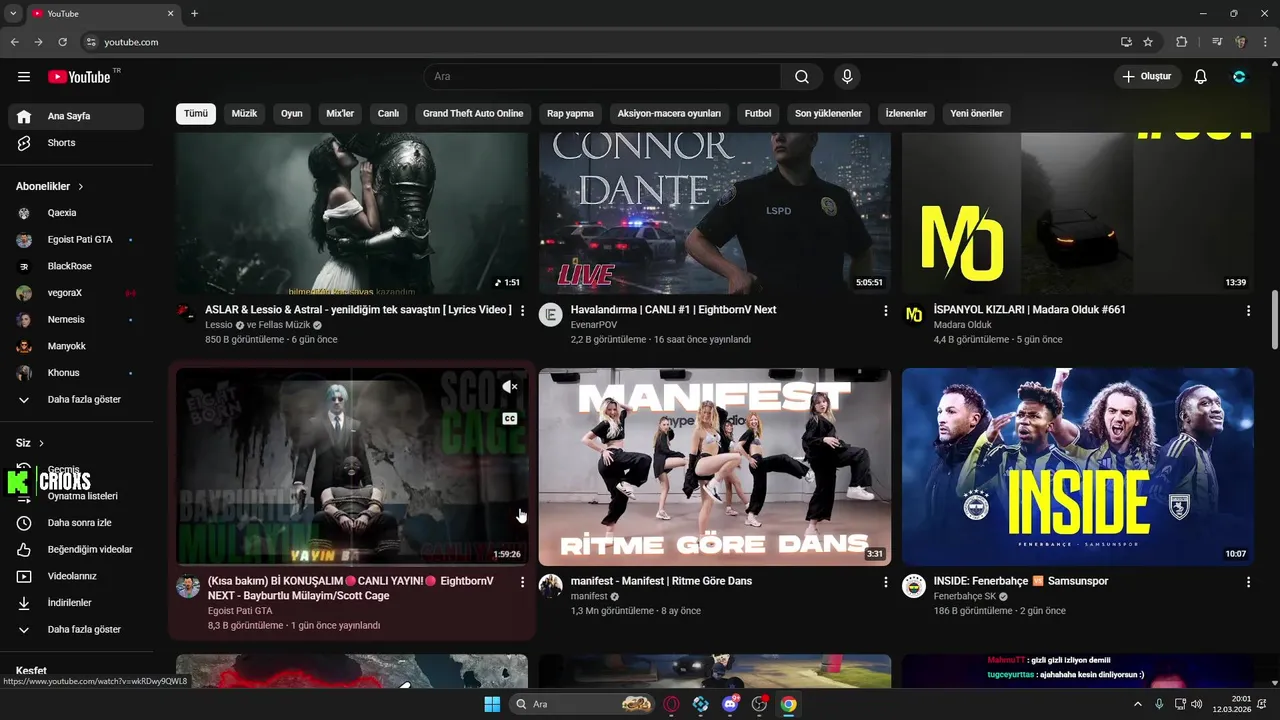The height and width of the screenshot is (720, 1280).
Task: Open Chrome extensions puzzle icon
Action: coord(1181,42)
